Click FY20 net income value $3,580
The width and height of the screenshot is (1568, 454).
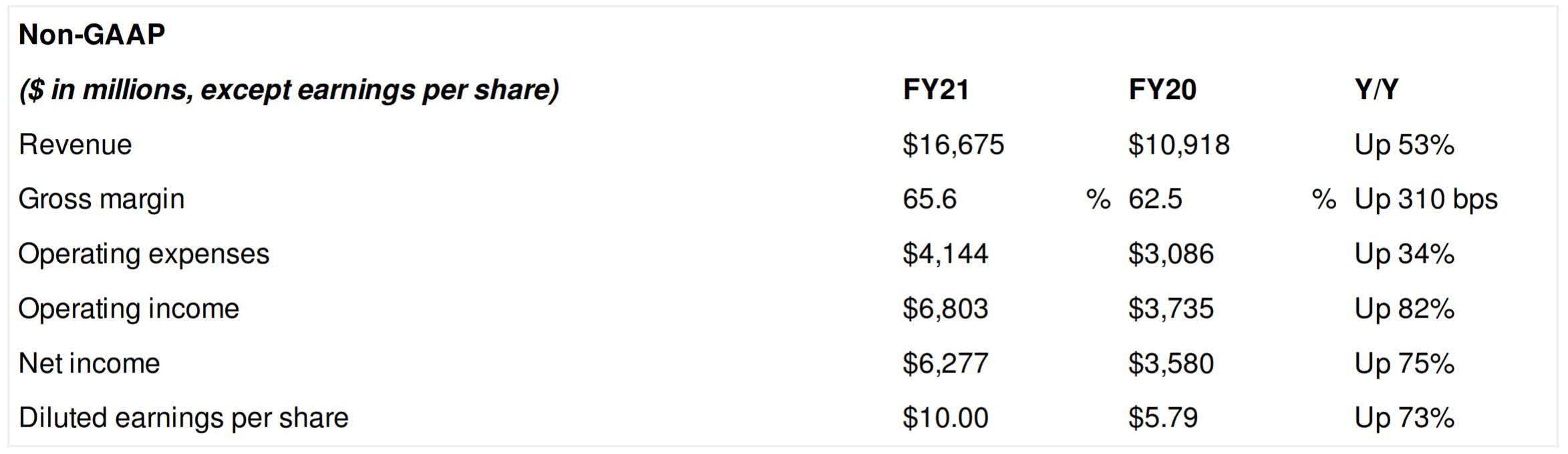pyautogui.click(x=1170, y=364)
